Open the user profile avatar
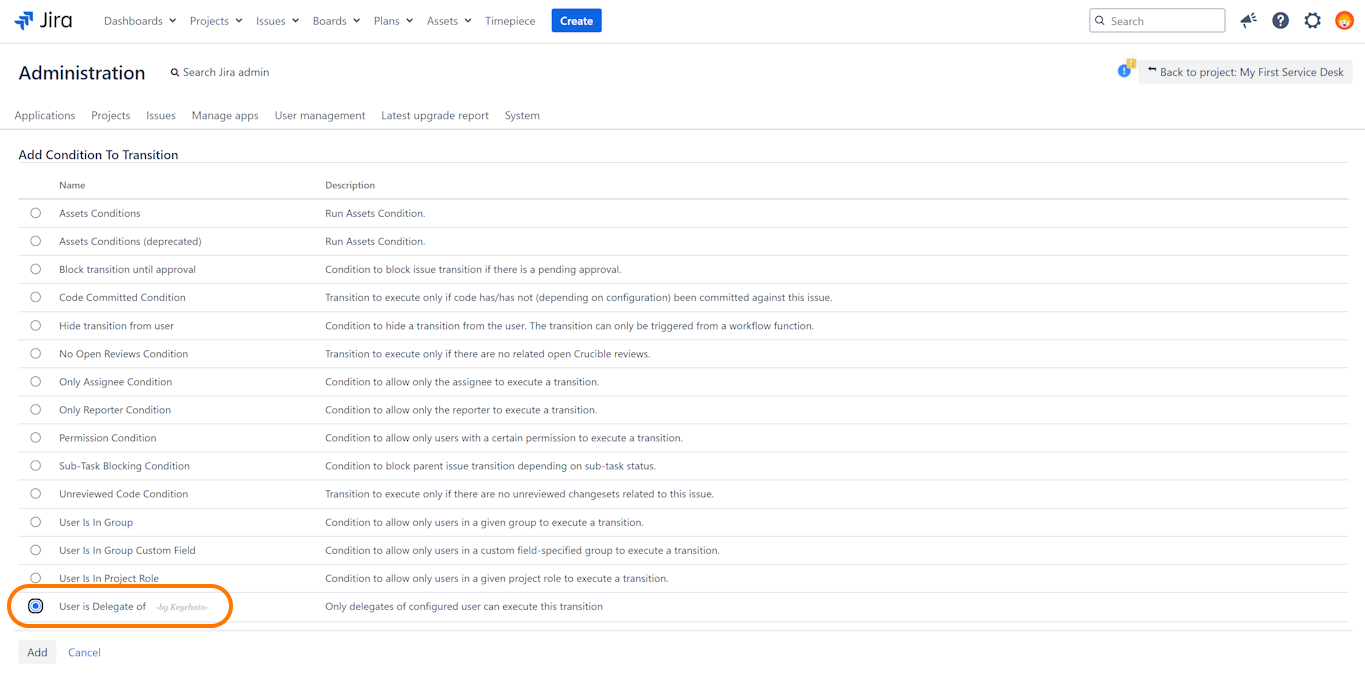The width and height of the screenshot is (1365, 684). pyautogui.click(x=1344, y=21)
